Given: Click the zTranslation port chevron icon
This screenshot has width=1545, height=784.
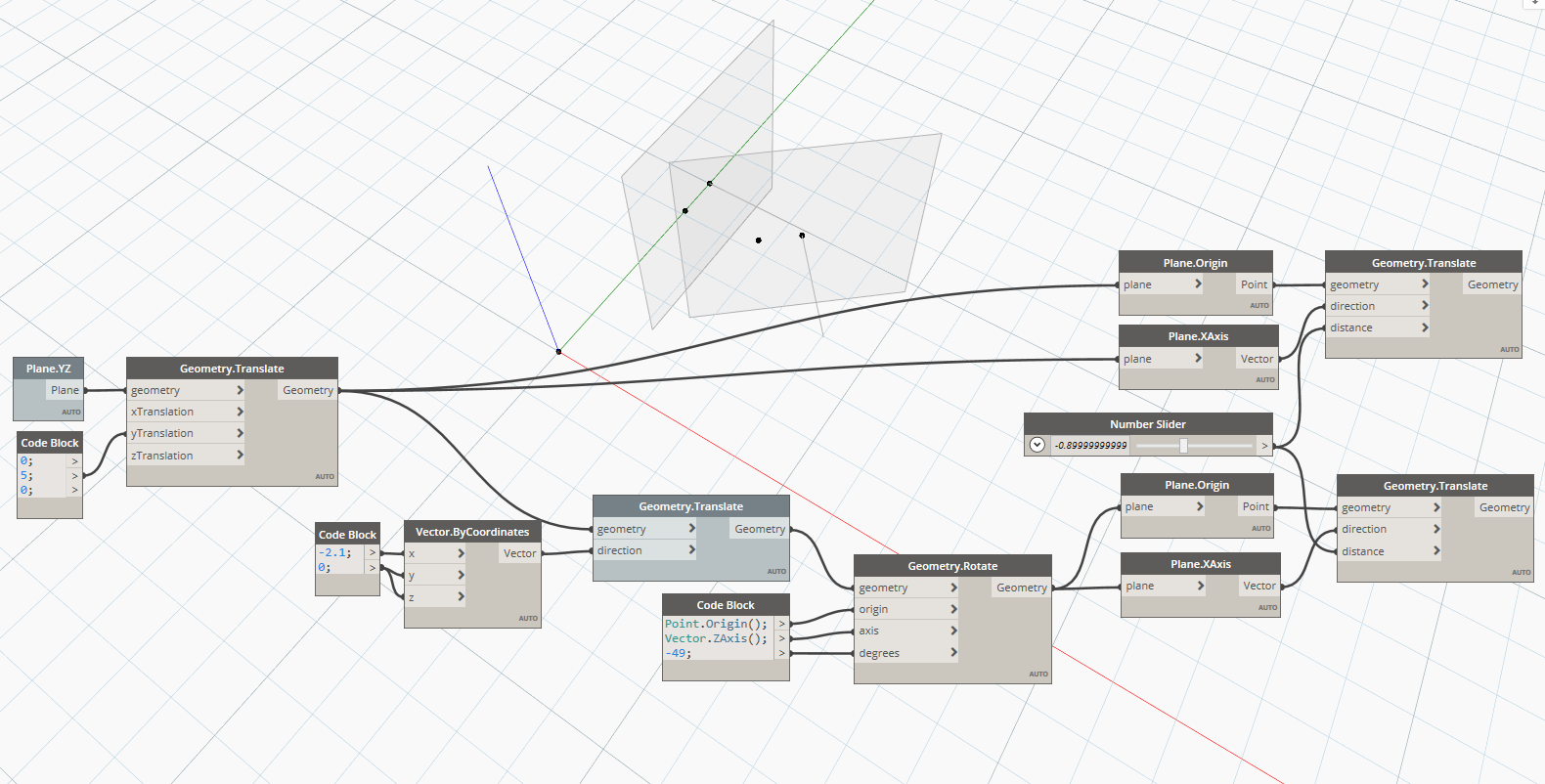Looking at the screenshot, I should (240, 456).
